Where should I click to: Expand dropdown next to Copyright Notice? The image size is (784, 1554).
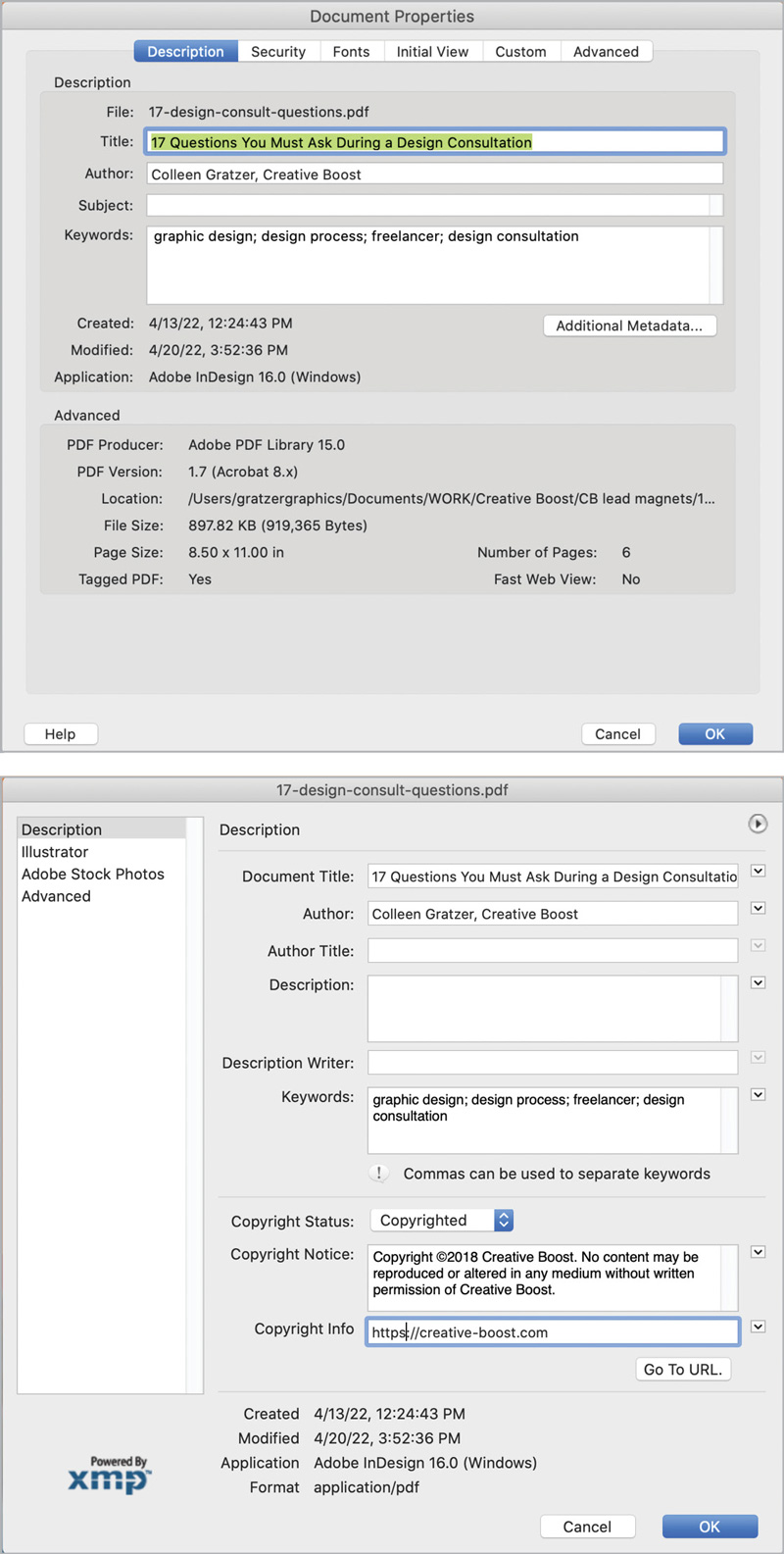[758, 1252]
